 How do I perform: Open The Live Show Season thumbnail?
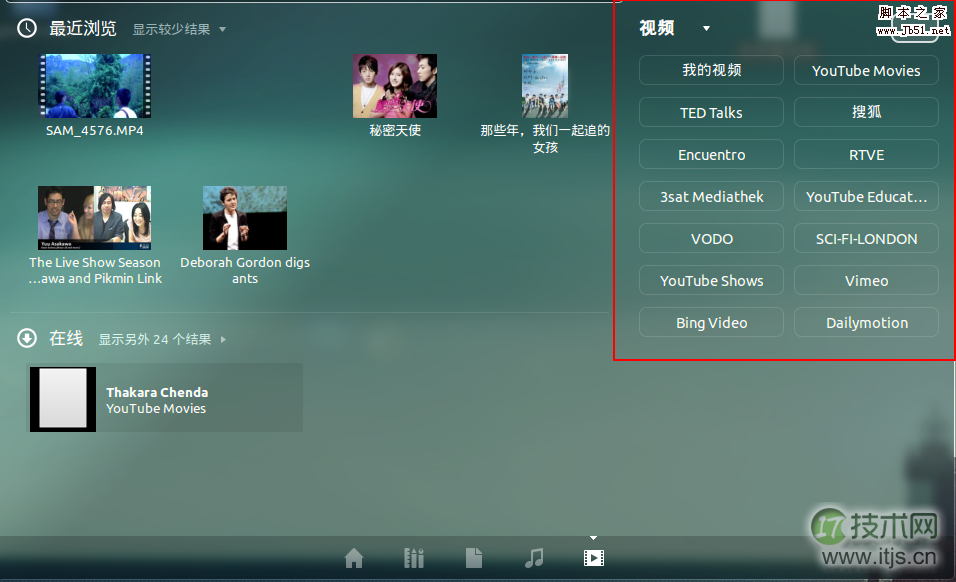95,218
